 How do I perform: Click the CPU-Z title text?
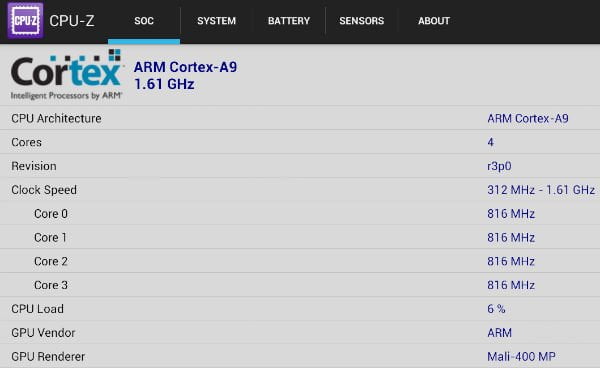(x=72, y=21)
